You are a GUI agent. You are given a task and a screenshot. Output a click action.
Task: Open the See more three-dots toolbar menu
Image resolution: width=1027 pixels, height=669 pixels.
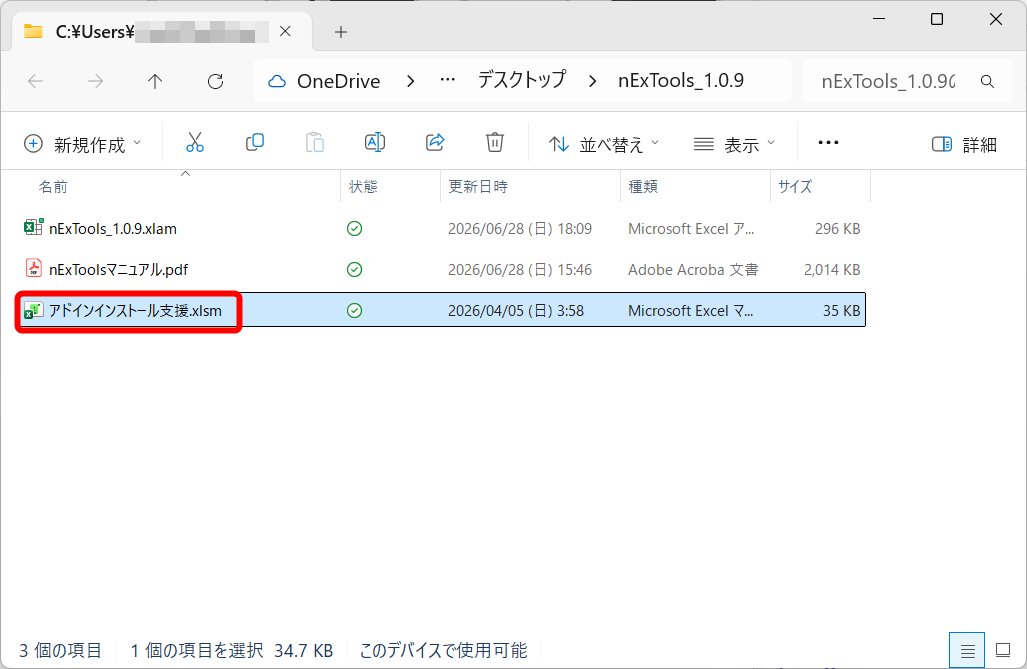829,143
